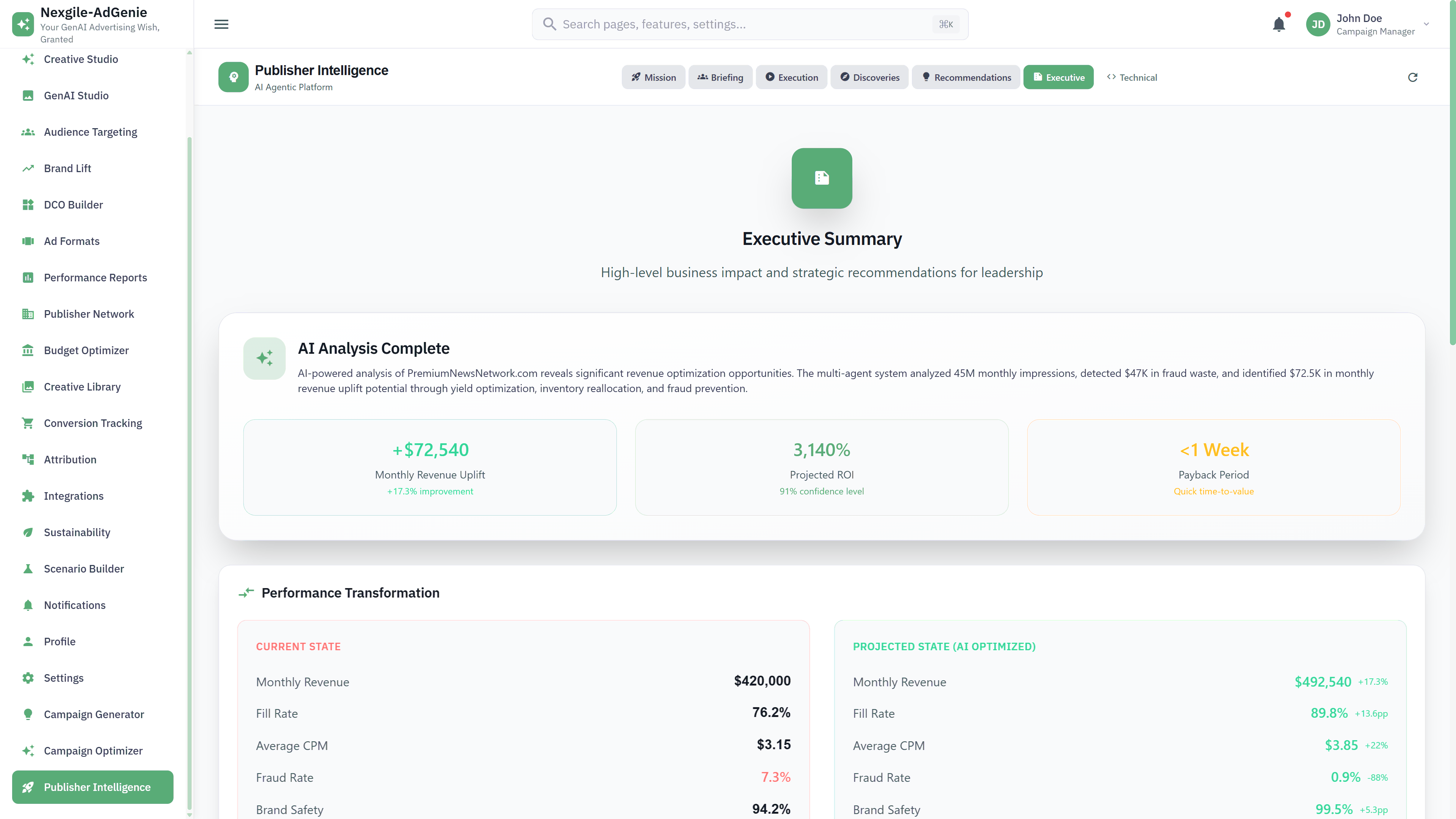This screenshot has width=1456, height=819.
Task: Open Scenario Builder in sidebar
Action: [x=84, y=569]
